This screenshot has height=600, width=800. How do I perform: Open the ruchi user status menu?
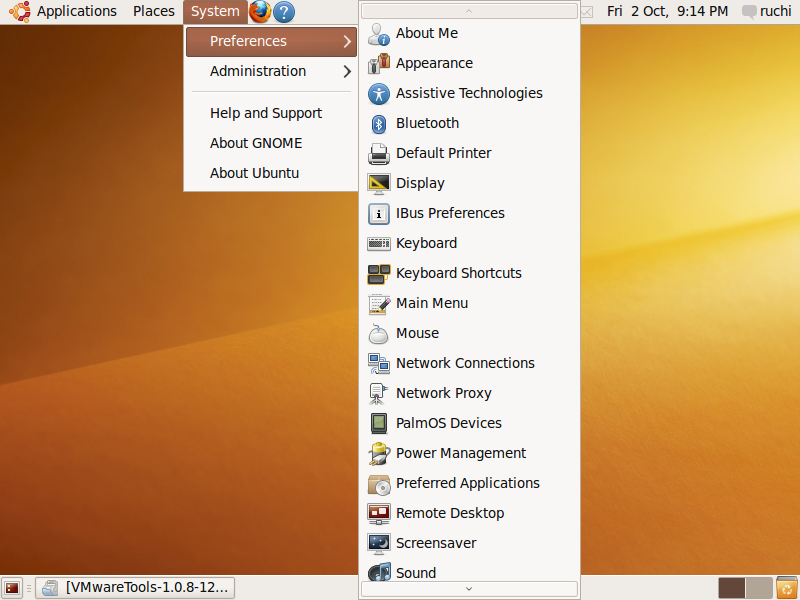click(x=767, y=11)
